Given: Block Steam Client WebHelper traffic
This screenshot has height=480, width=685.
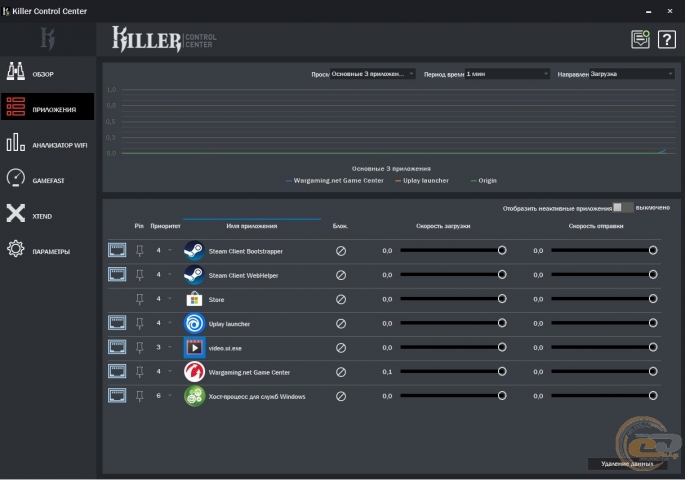Looking at the screenshot, I should click(x=341, y=275).
